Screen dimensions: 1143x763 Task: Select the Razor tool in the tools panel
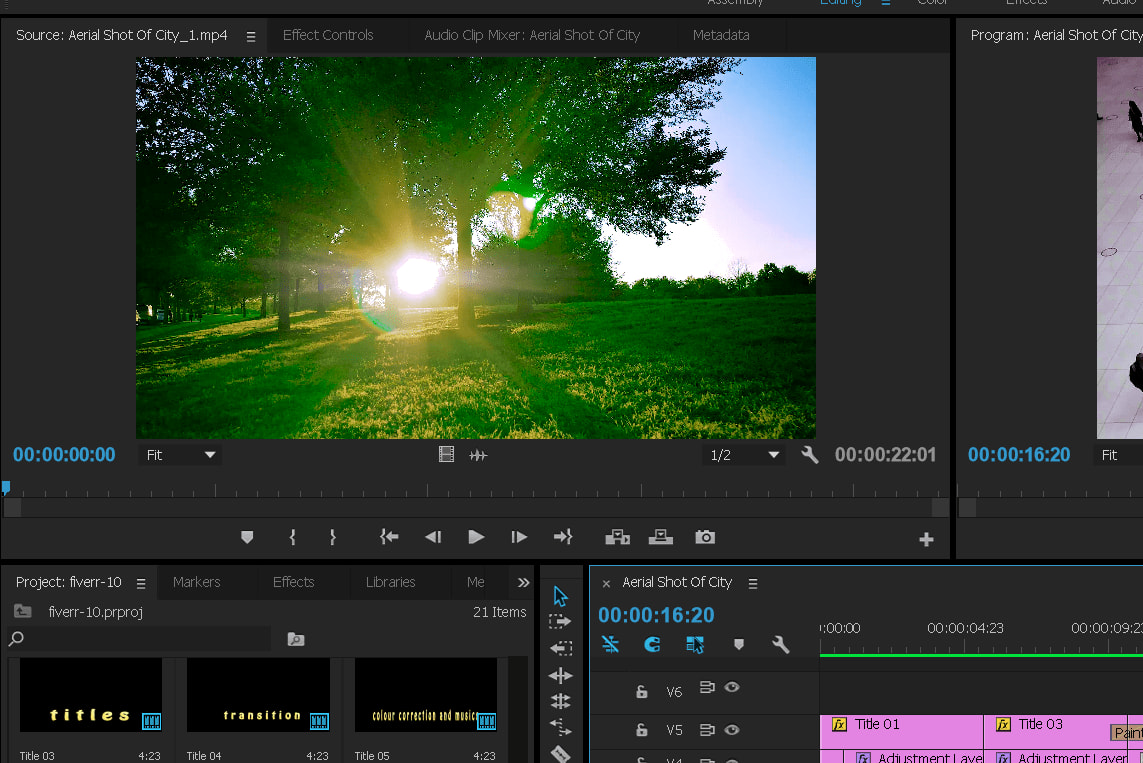tap(560, 753)
